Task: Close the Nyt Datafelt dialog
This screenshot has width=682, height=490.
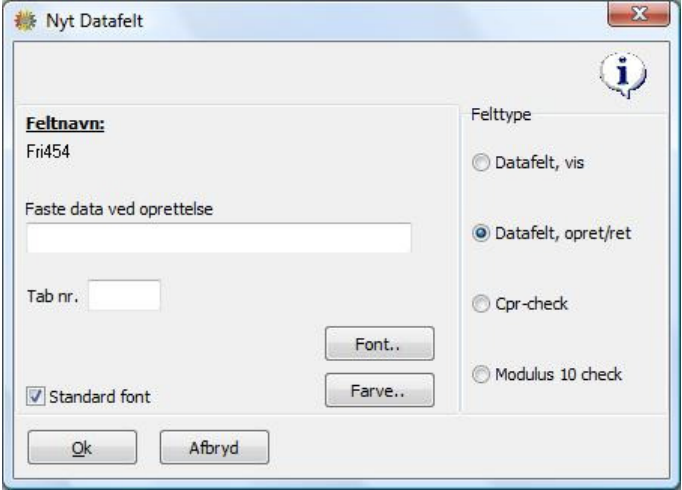Action: click(639, 14)
